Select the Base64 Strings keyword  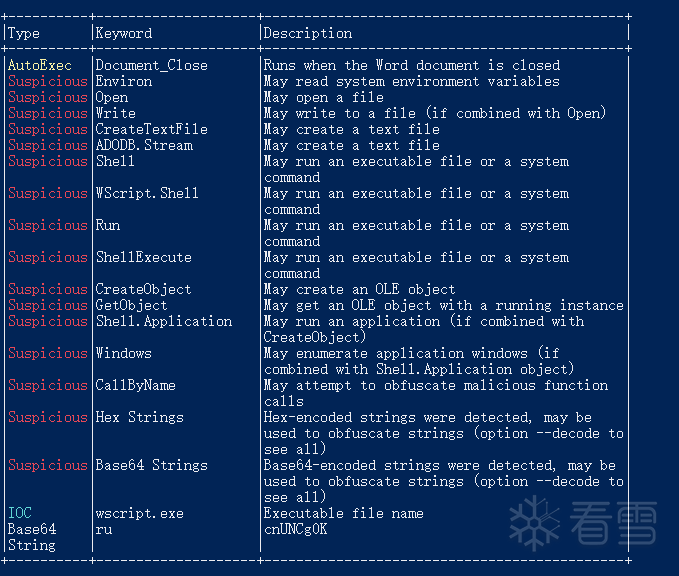(x=151, y=465)
